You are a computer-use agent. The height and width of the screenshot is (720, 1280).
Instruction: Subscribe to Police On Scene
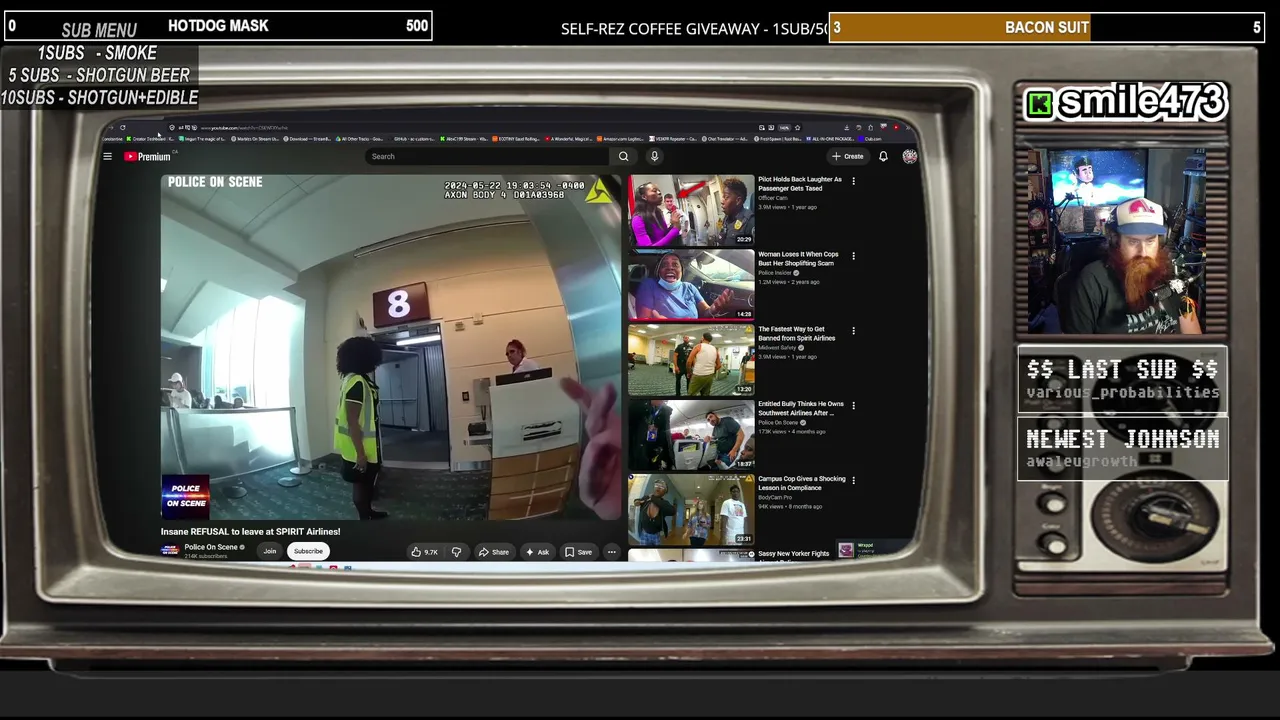(x=308, y=551)
